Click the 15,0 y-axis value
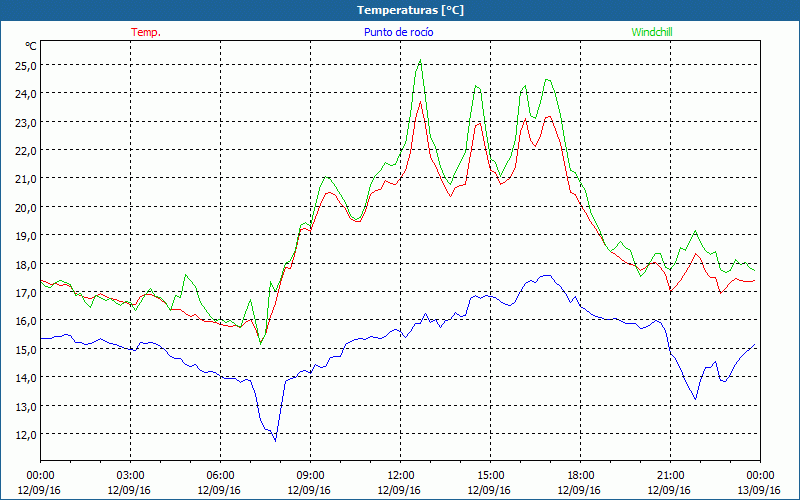Image resolution: width=800 pixels, height=500 pixels. coord(26,349)
